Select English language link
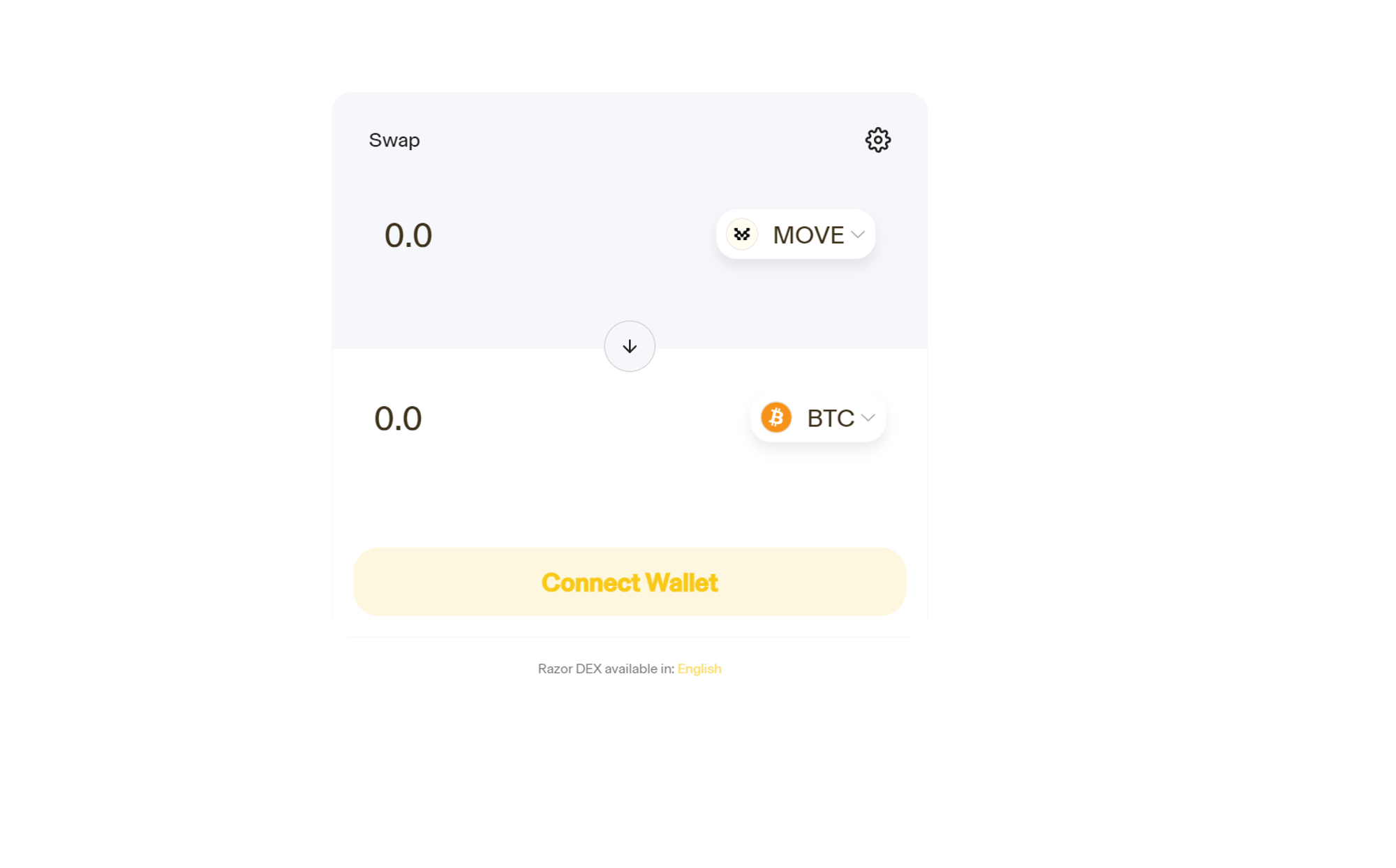Image resolution: width=1396 pixels, height=868 pixels. pos(699,668)
